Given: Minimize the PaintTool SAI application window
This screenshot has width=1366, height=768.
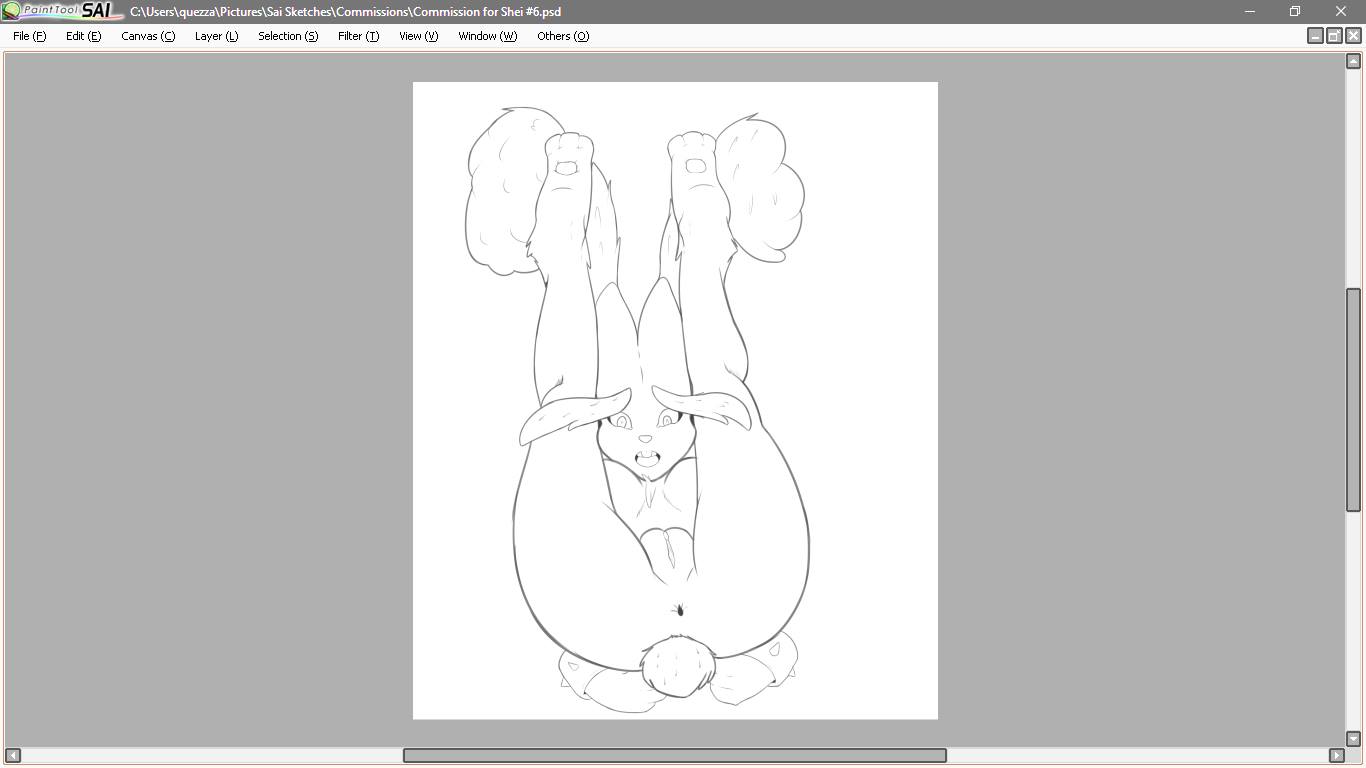Looking at the screenshot, I should coord(1249,11).
